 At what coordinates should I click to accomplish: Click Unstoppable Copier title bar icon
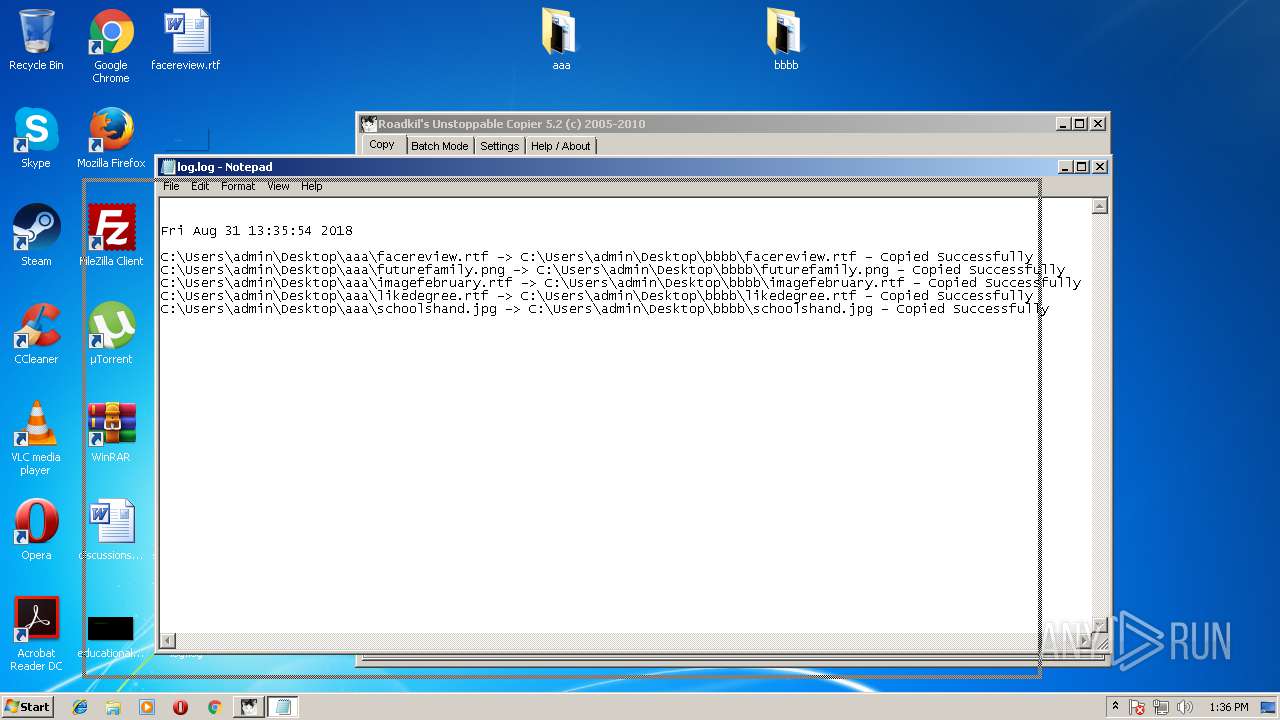point(369,124)
